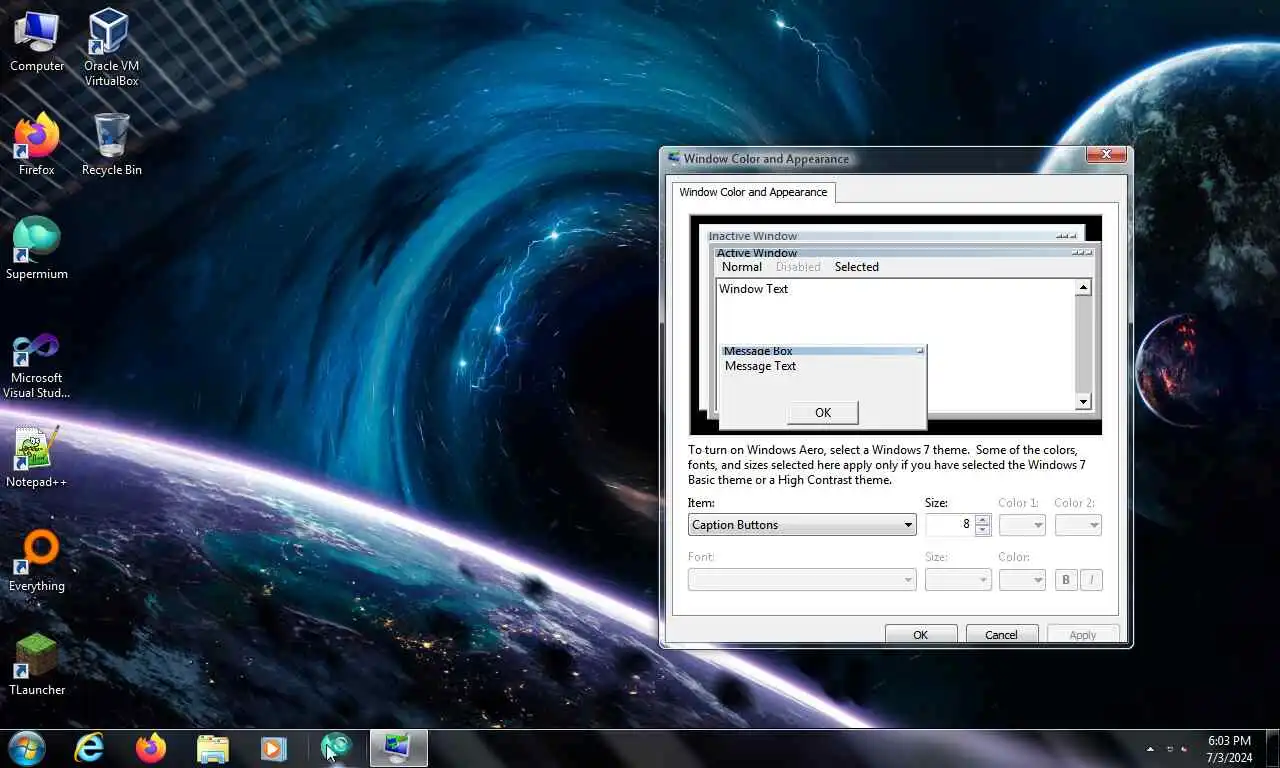Image resolution: width=1280 pixels, height=768 pixels.
Task: Select Oracle VM VirtualBox desktop icon
Action: 111,47
